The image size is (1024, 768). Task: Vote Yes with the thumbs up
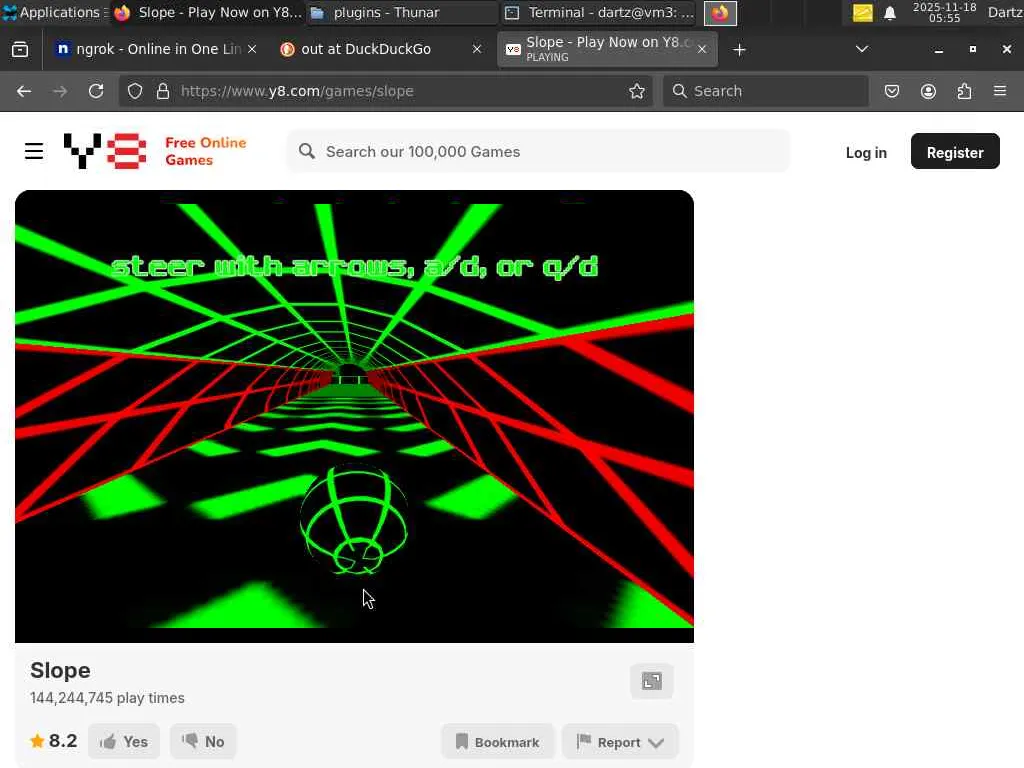point(124,741)
